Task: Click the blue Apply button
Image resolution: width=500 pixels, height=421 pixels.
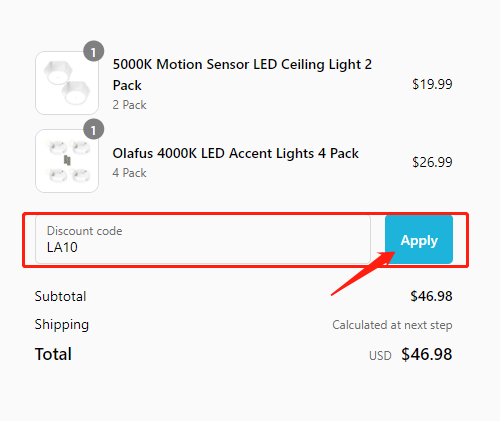Action: (419, 239)
